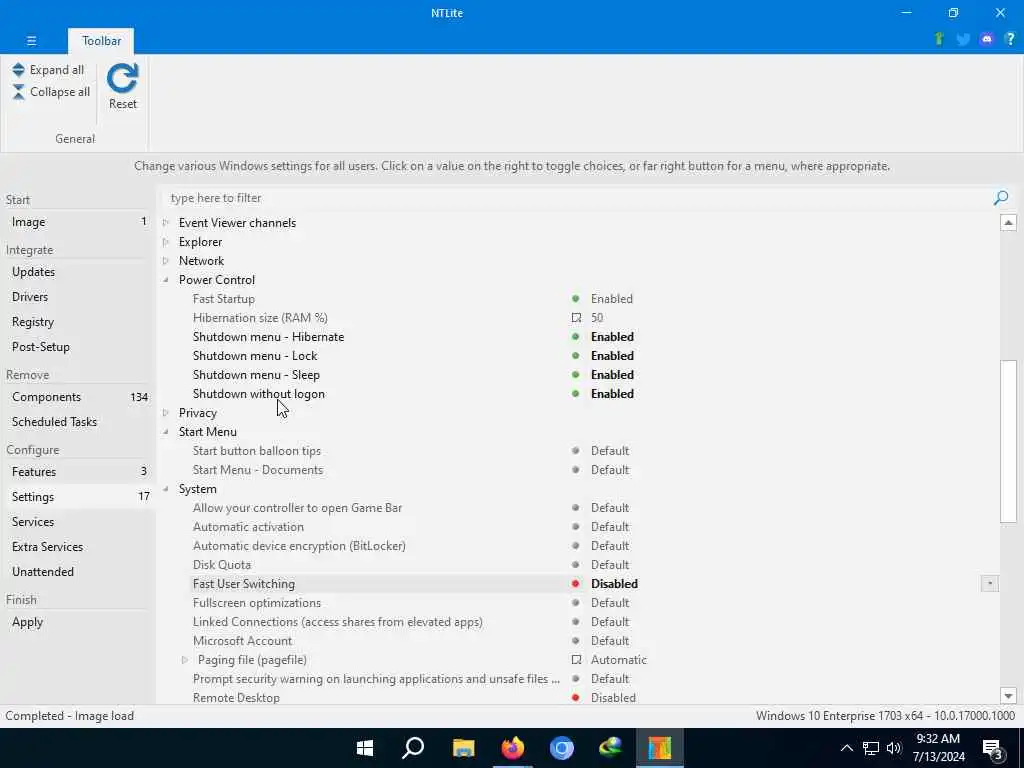Click the Reset toolbar icon
1024x768 pixels.
click(x=123, y=86)
